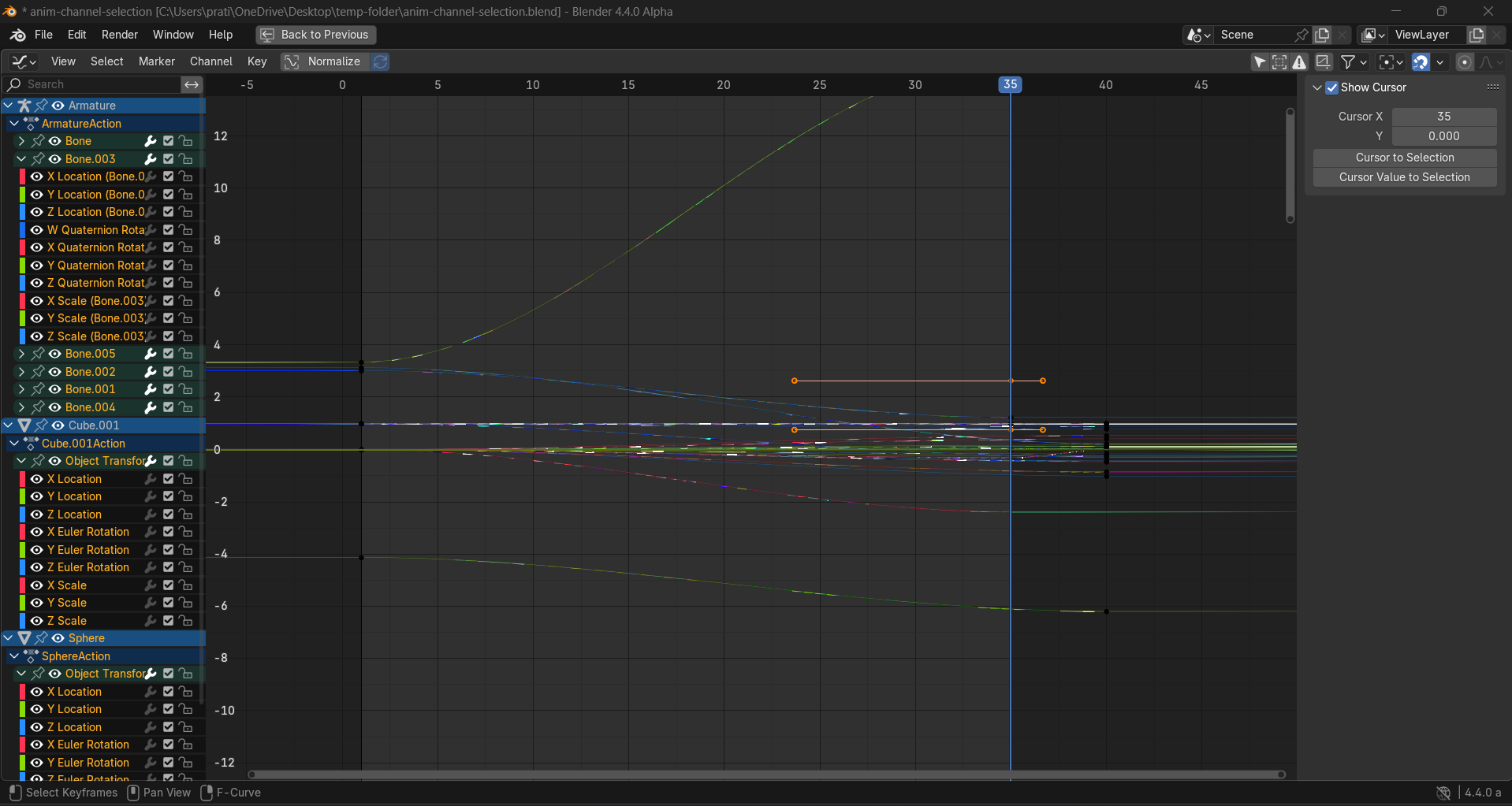Add a new ViewLayer via its duplicate icon
Image resolution: width=1512 pixels, height=806 pixels.
pyautogui.click(x=1477, y=35)
